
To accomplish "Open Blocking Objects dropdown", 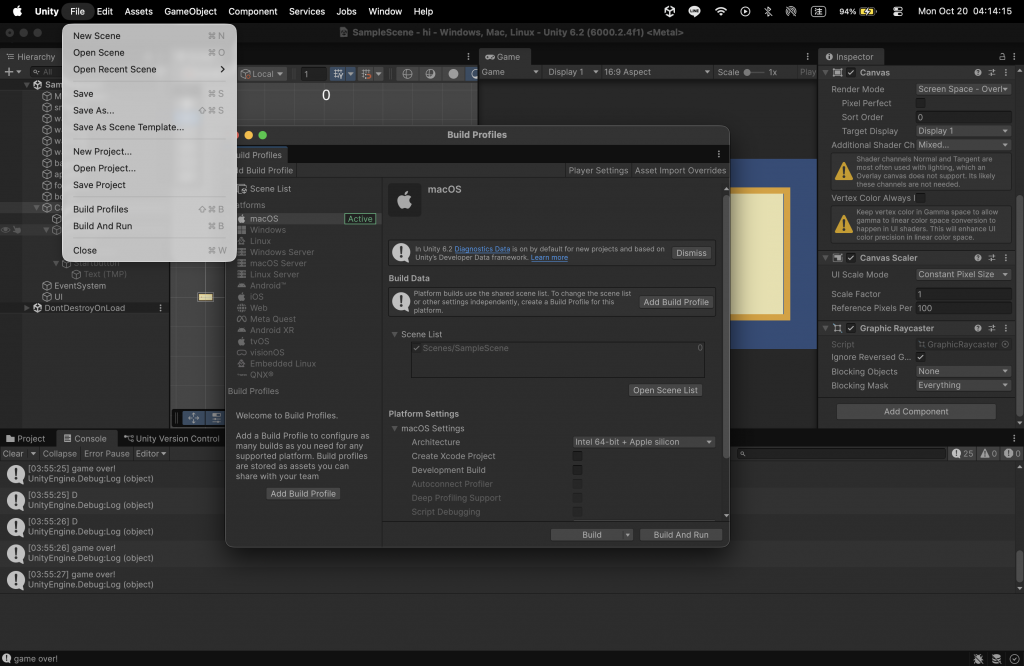I will click(x=963, y=371).
